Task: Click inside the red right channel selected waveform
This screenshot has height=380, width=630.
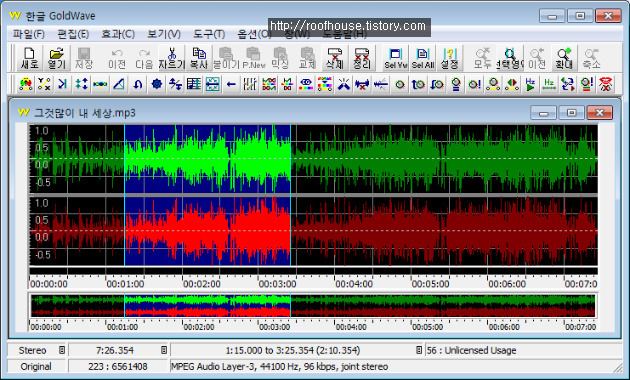Action: (207, 231)
